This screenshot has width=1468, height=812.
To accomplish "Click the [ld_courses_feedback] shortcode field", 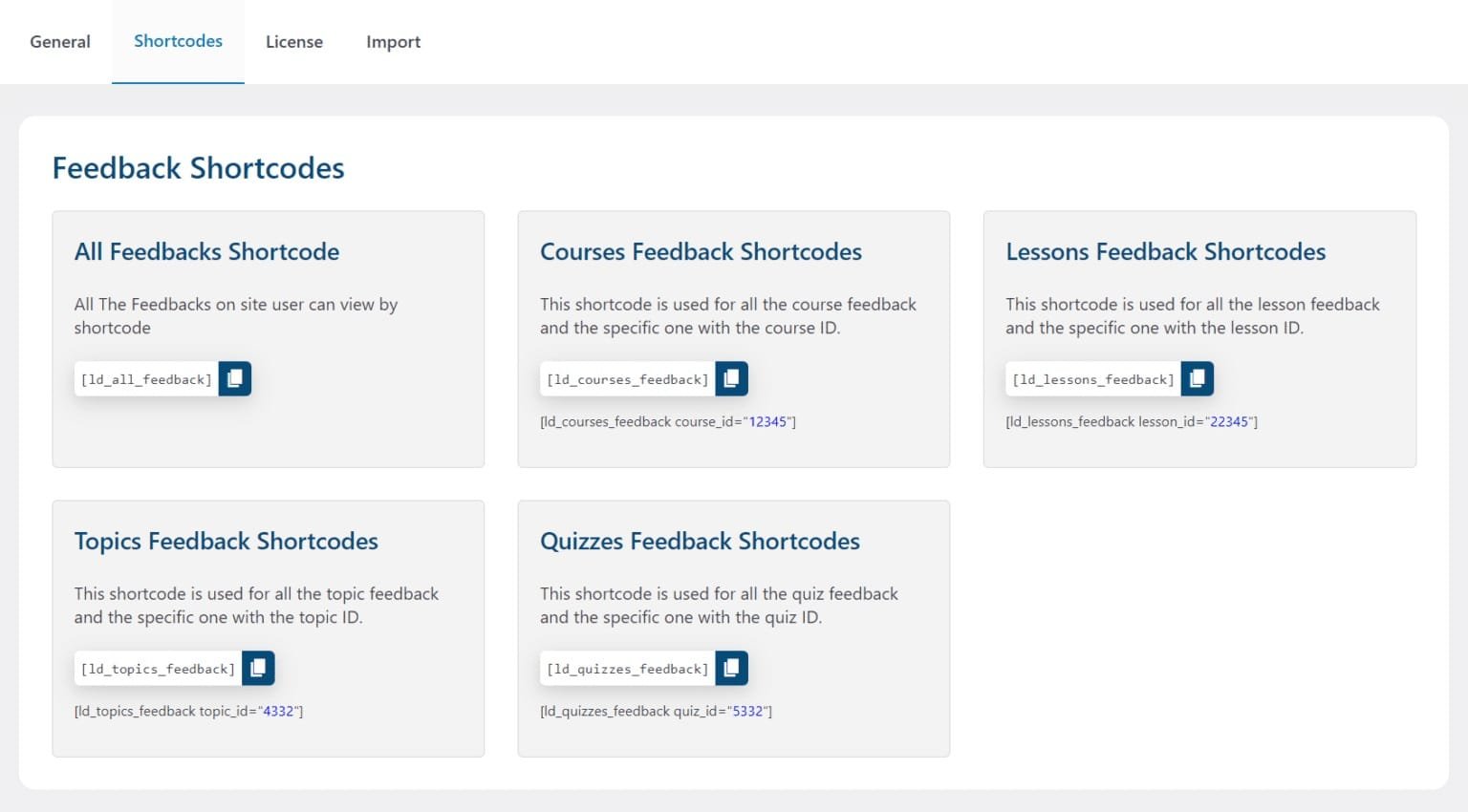I will [x=627, y=379].
